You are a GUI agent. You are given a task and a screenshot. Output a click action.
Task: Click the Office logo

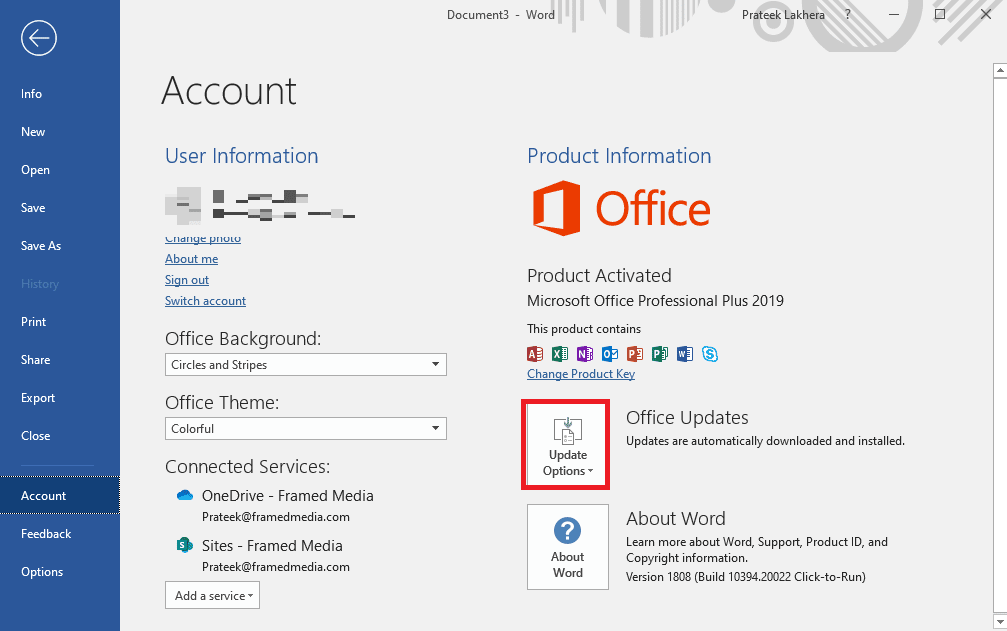click(x=621, y=208)
